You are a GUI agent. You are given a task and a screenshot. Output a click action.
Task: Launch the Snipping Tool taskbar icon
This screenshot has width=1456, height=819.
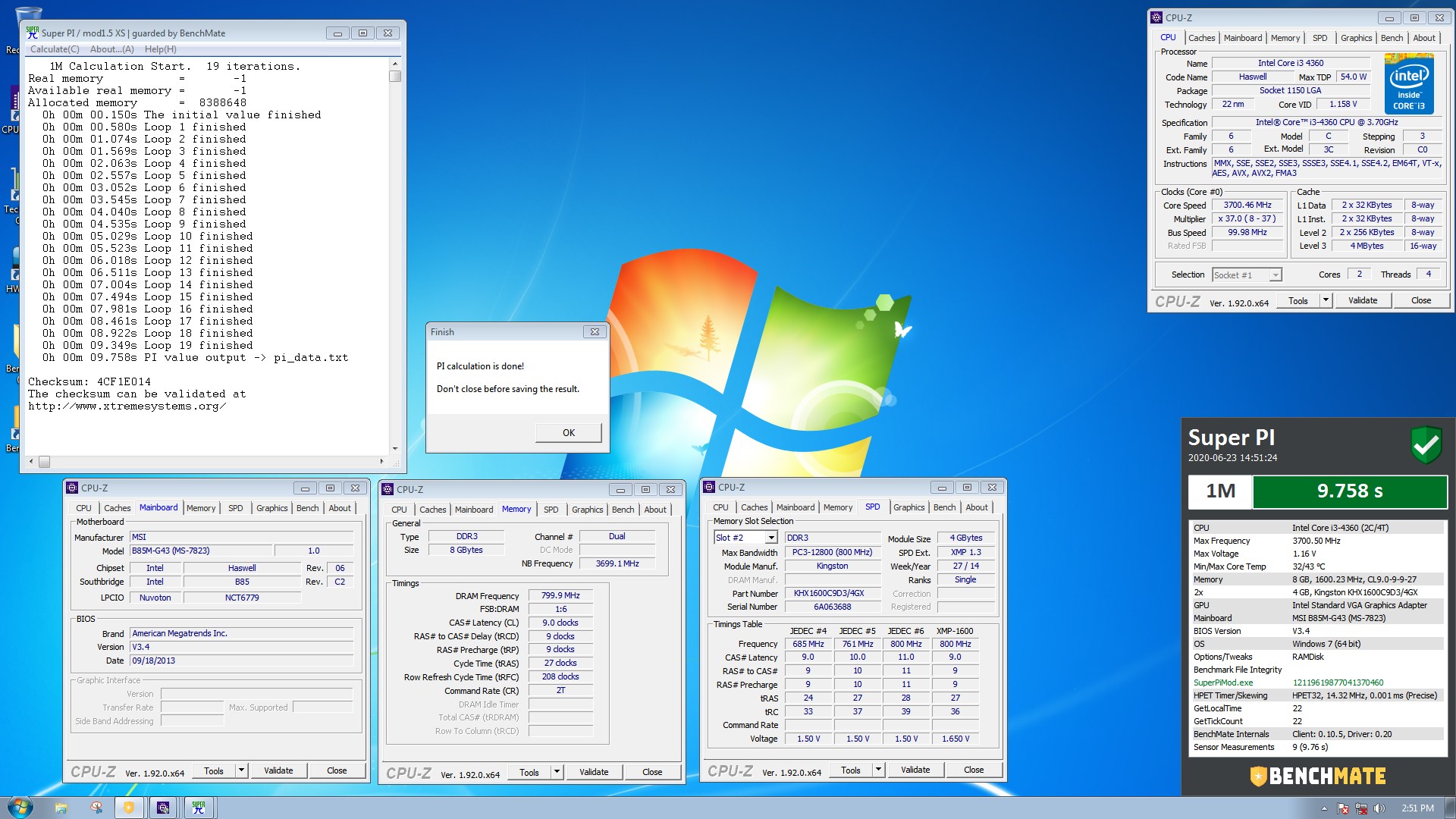coord(96,808)
